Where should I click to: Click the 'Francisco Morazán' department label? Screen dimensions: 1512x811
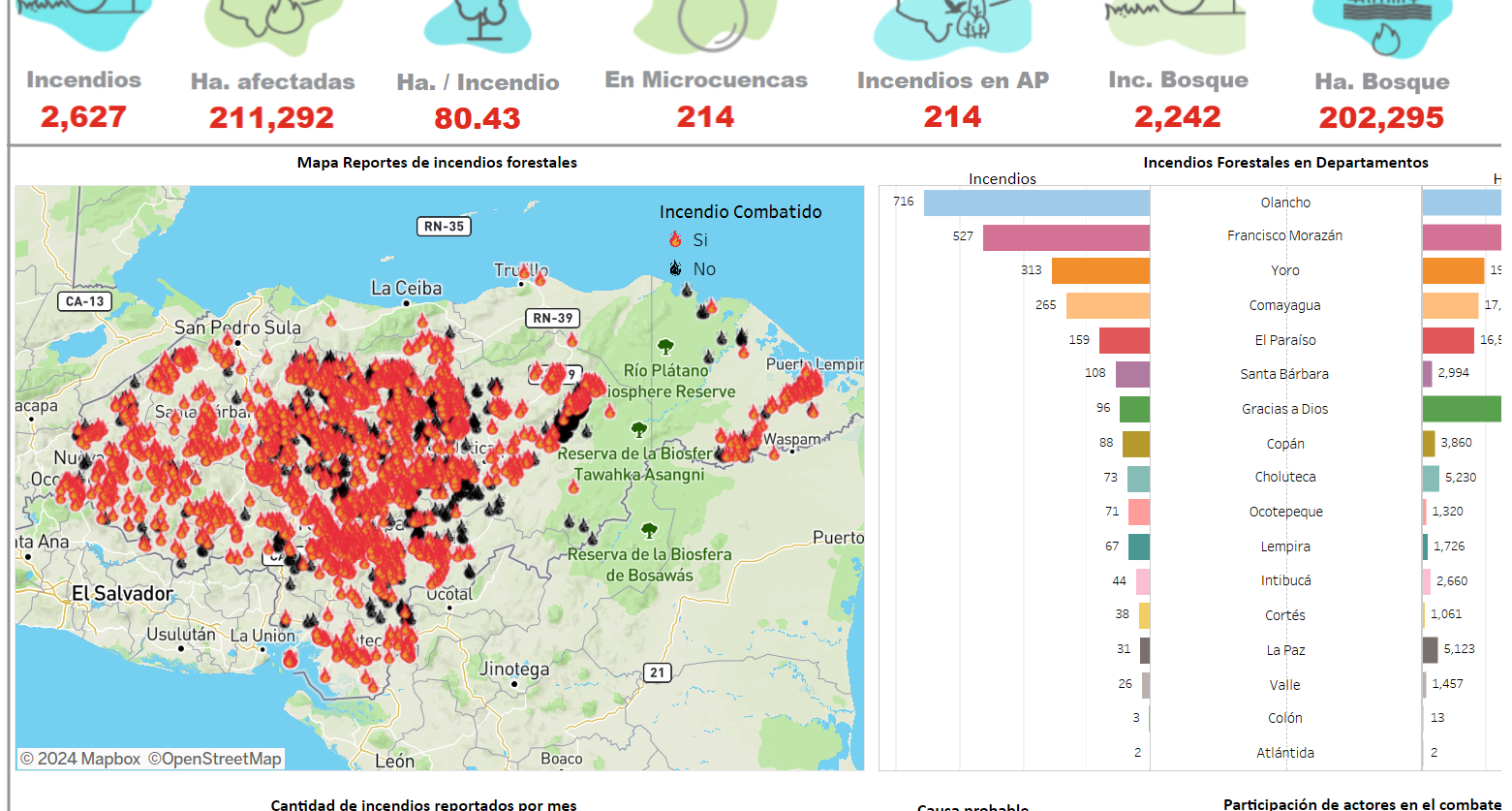pyautogui.click(x=1284, y=235)
